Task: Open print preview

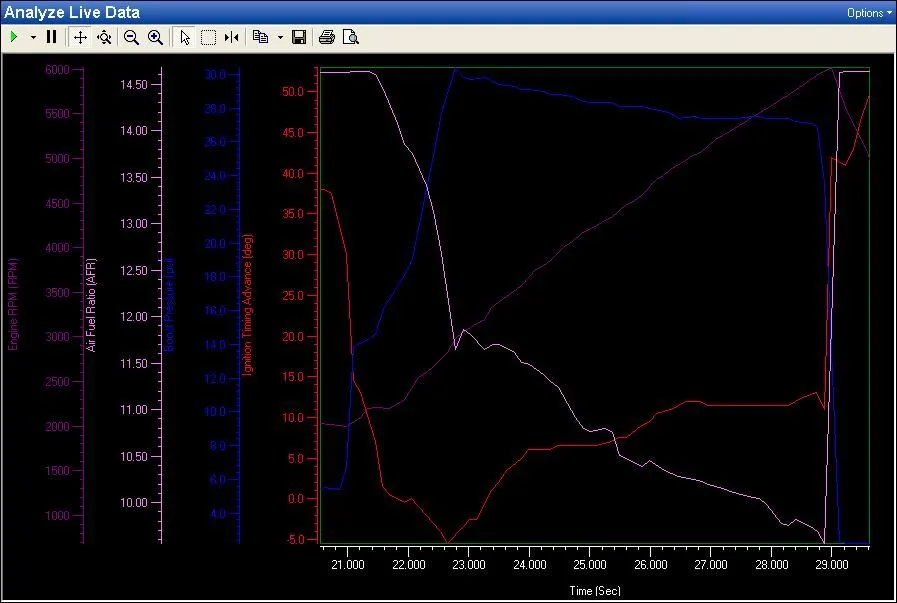Action: click(350, 37)
